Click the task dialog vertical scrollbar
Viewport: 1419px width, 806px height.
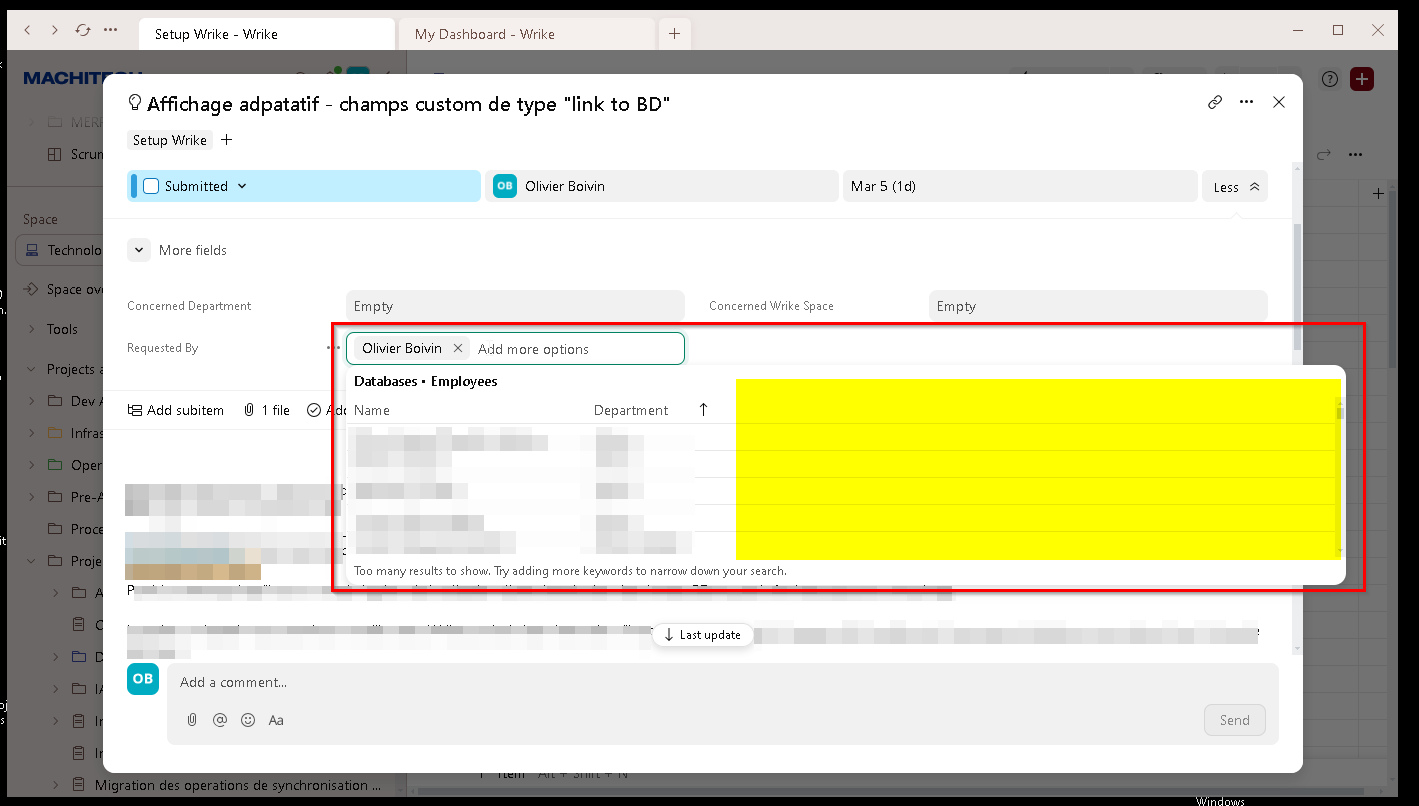1298,285
